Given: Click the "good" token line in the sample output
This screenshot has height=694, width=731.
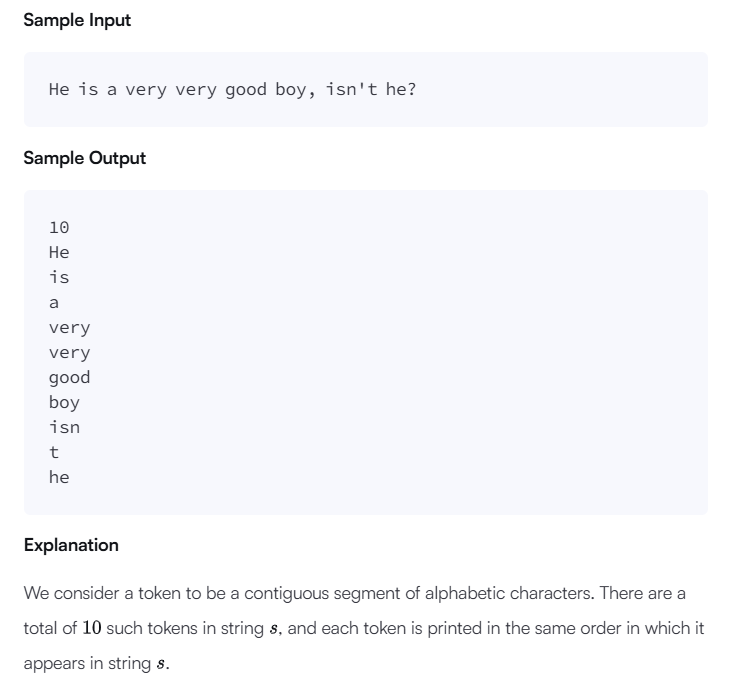Looking at the screenshot, I should (x=69, y=377).
